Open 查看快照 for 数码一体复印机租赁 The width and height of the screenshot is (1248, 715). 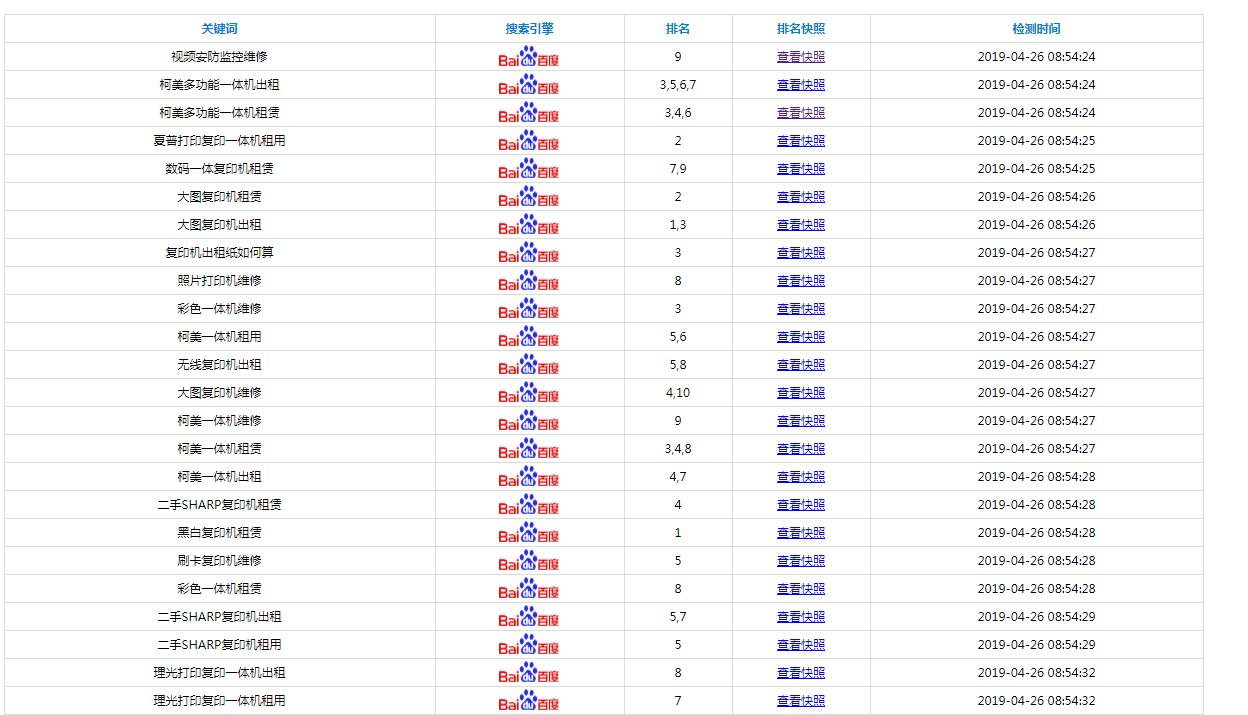[801, 169]
